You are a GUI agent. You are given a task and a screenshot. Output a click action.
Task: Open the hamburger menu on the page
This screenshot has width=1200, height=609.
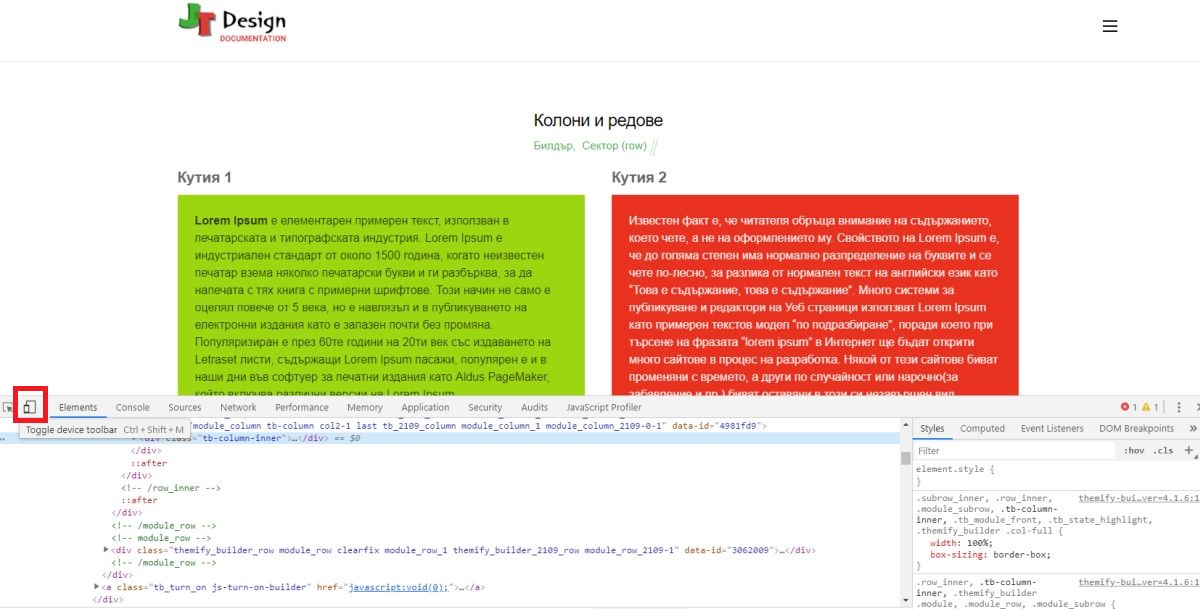[x=1109, y=27]
